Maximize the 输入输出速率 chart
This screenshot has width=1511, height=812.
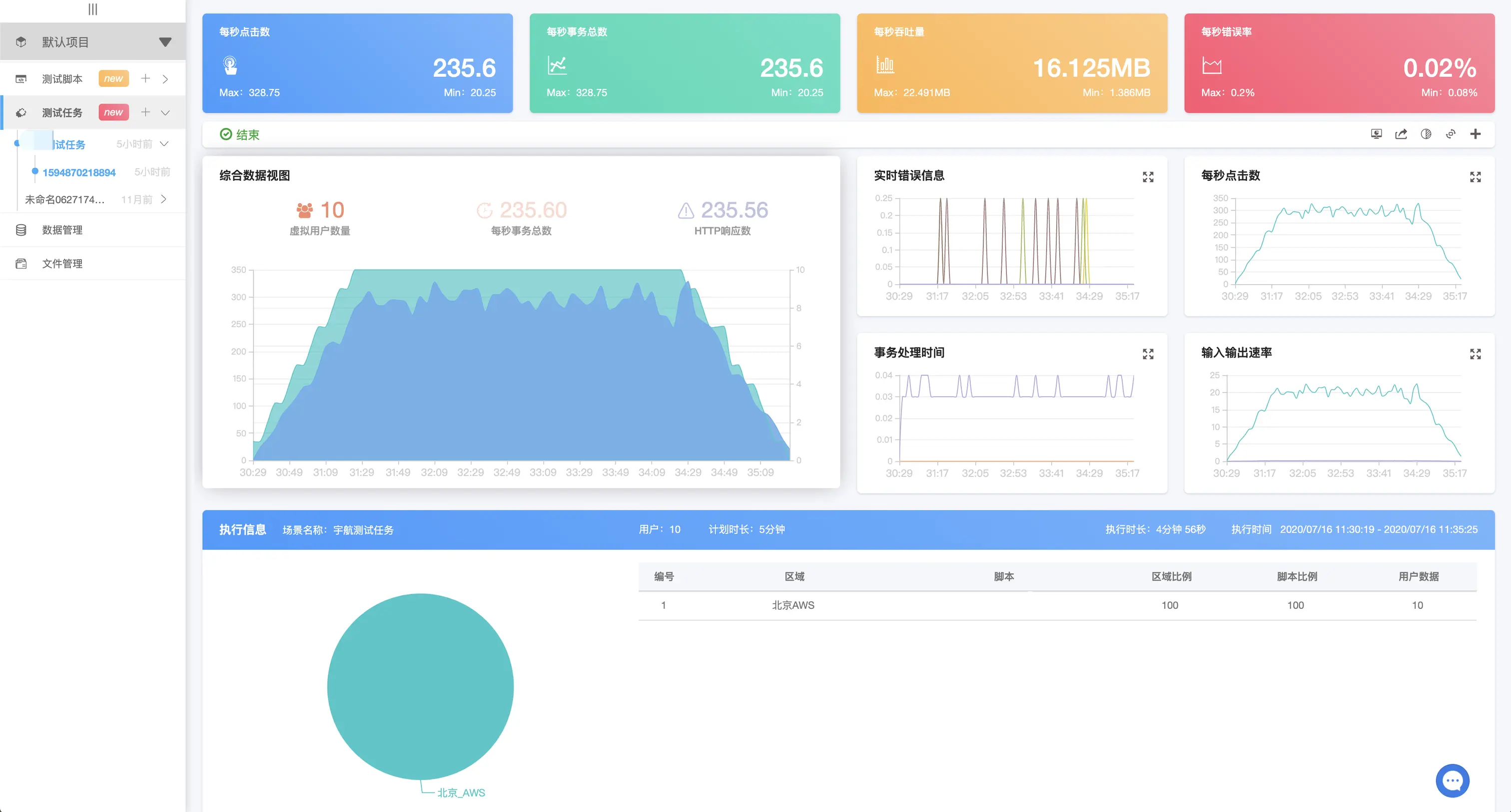coord(1475,354)
